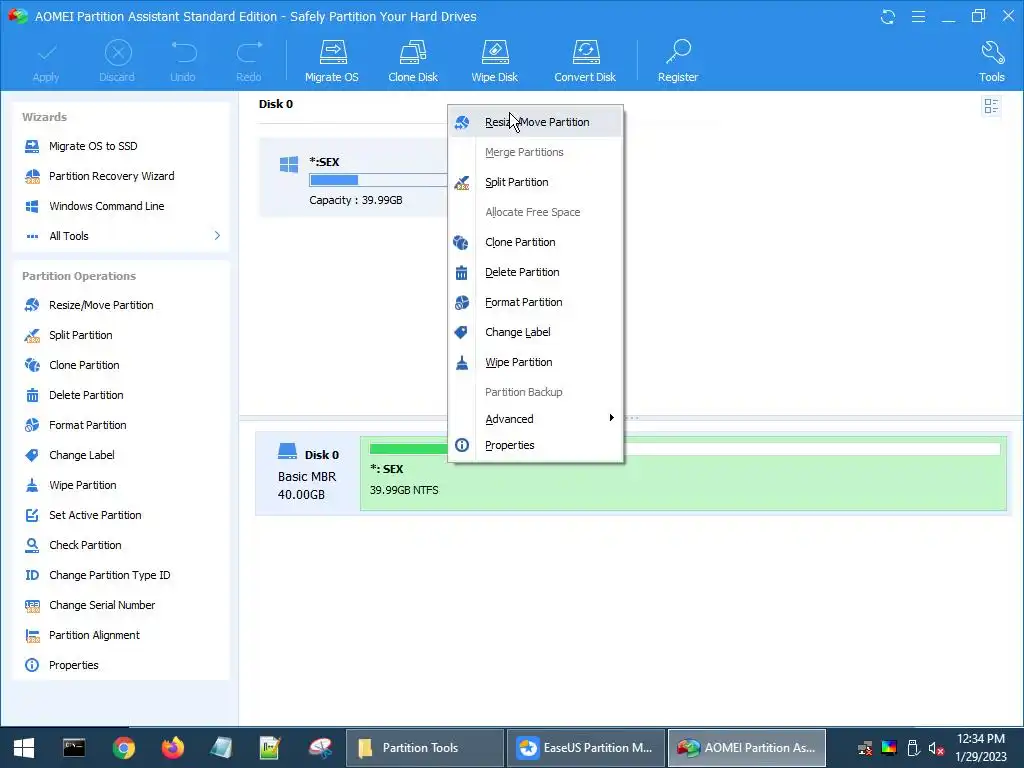Click the refresh icon in title bar
Screen dimensions: 1024x768
click(x=888, y=16)
